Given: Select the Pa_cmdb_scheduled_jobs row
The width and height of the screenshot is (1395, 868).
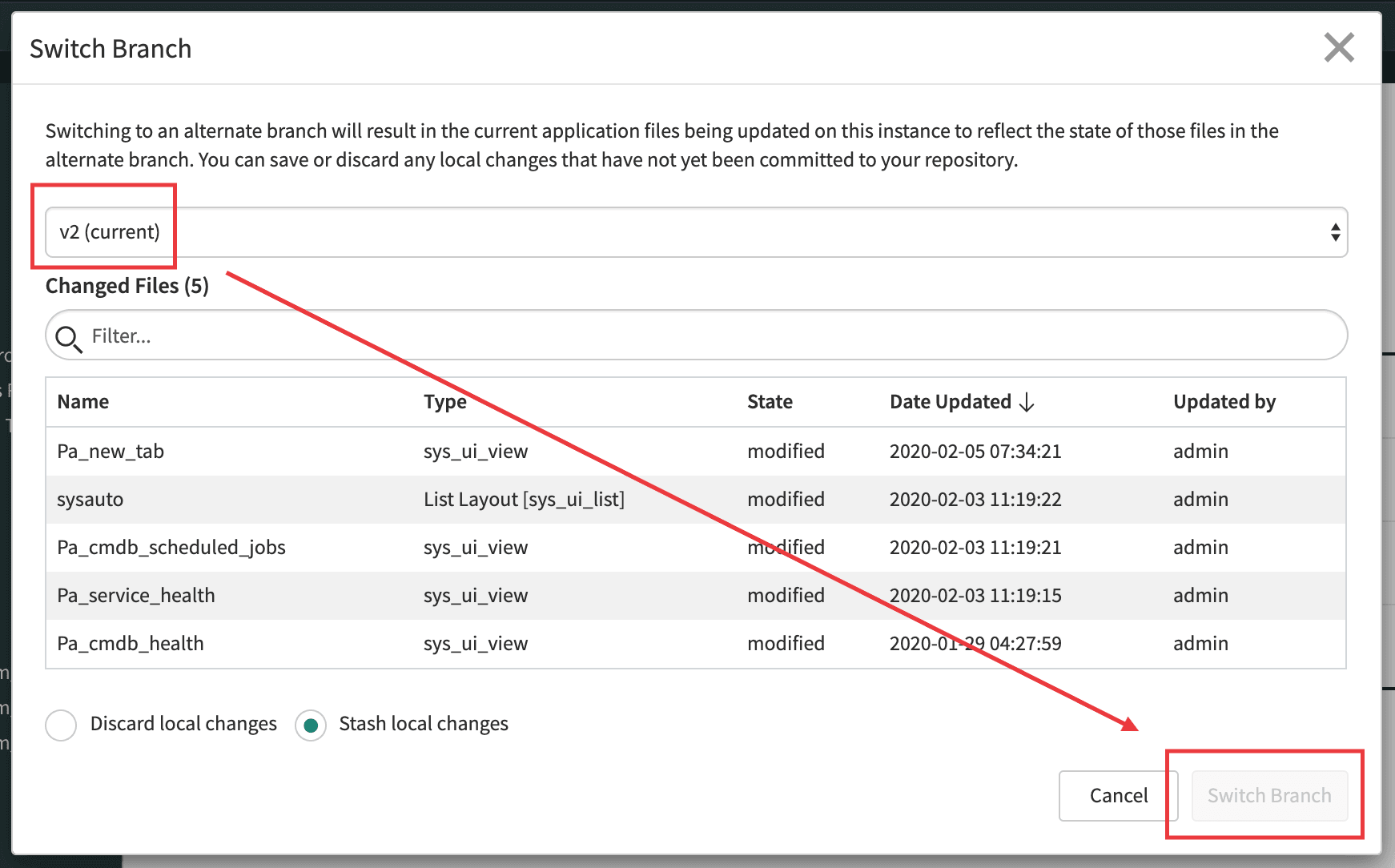Looking at the screenshot, I should point(171,548).
